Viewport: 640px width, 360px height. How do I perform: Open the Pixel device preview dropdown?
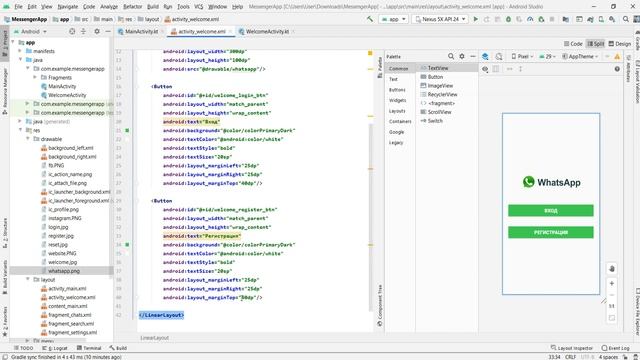click(x=522, y=56)
